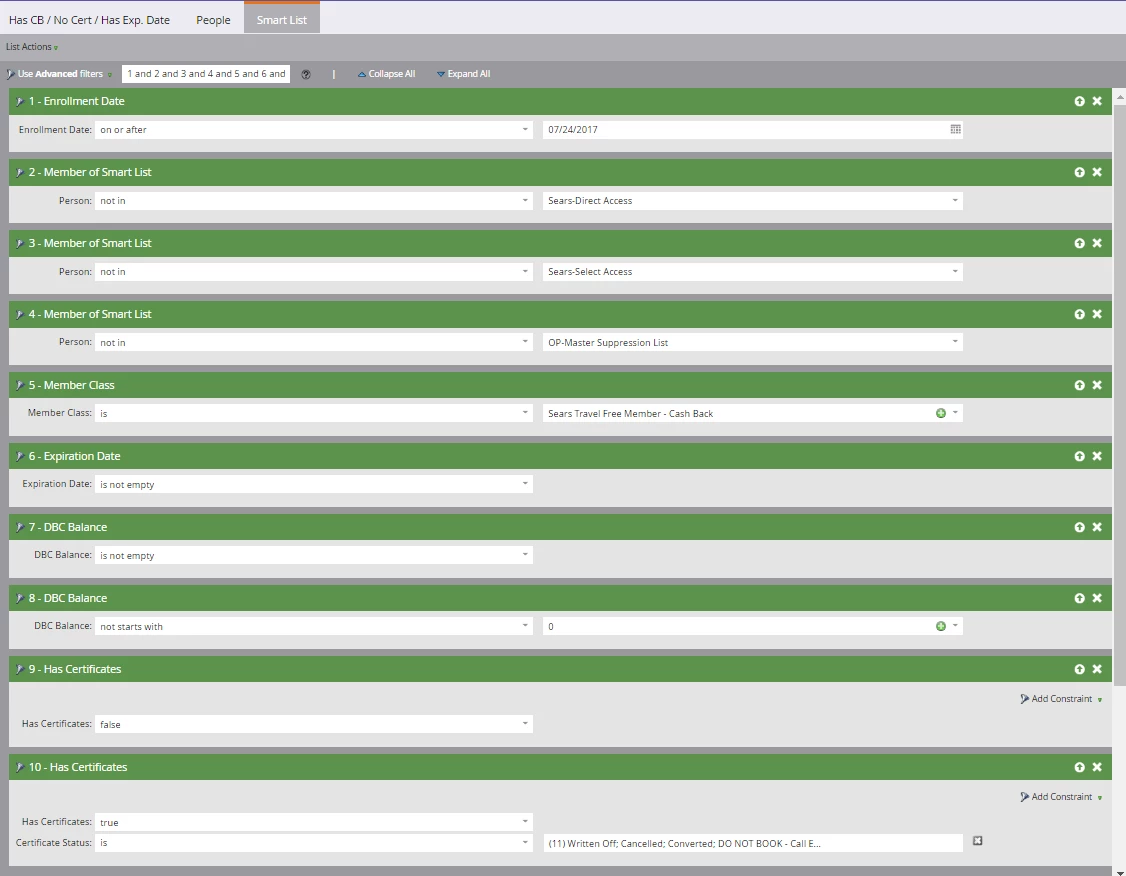Delete filter 3 Member of Smart List
The width and height of the screenshot is (1126, 876).
click(1097, 243)
